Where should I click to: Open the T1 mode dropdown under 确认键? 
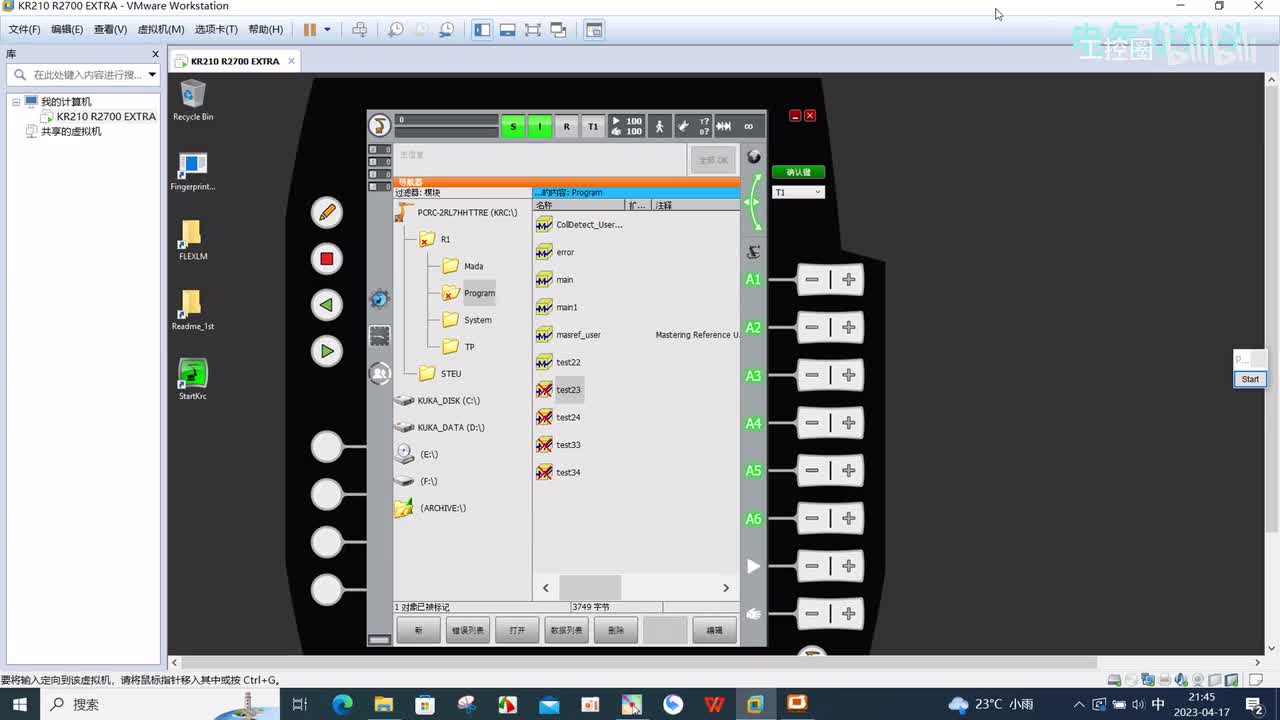[798, 192]
